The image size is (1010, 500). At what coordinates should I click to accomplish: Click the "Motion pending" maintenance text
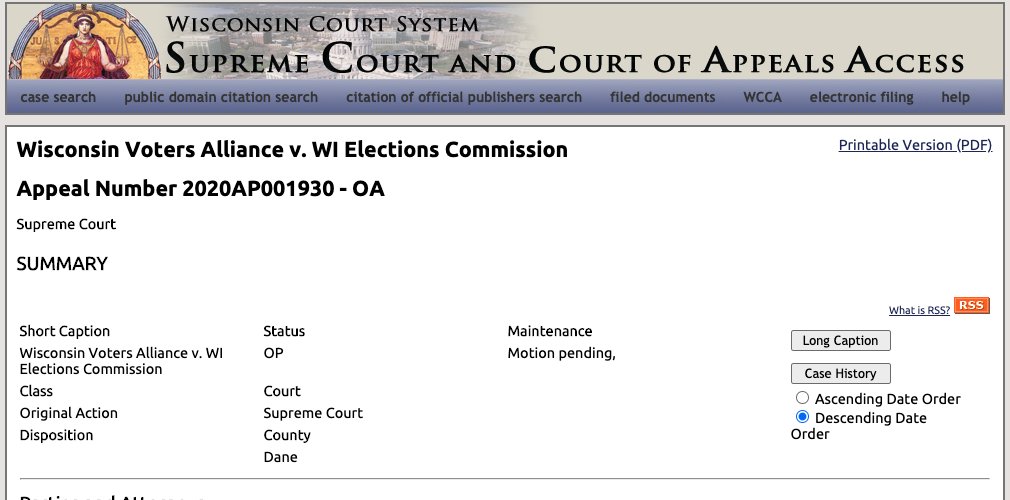(561, 353)
